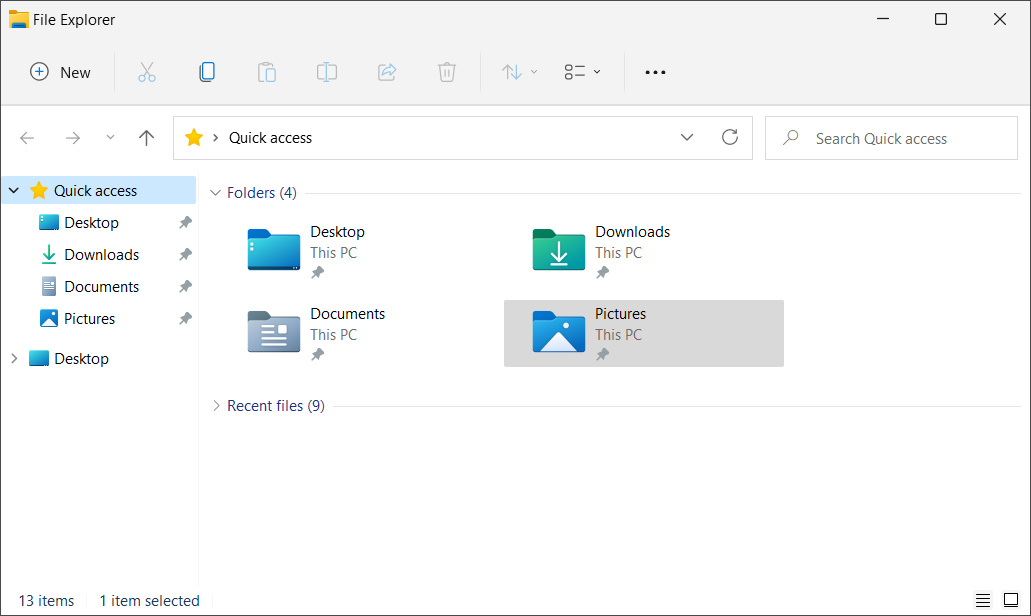Click the pin icon beside sidebar Documents

pyautogui.click(x=185, y=287)
